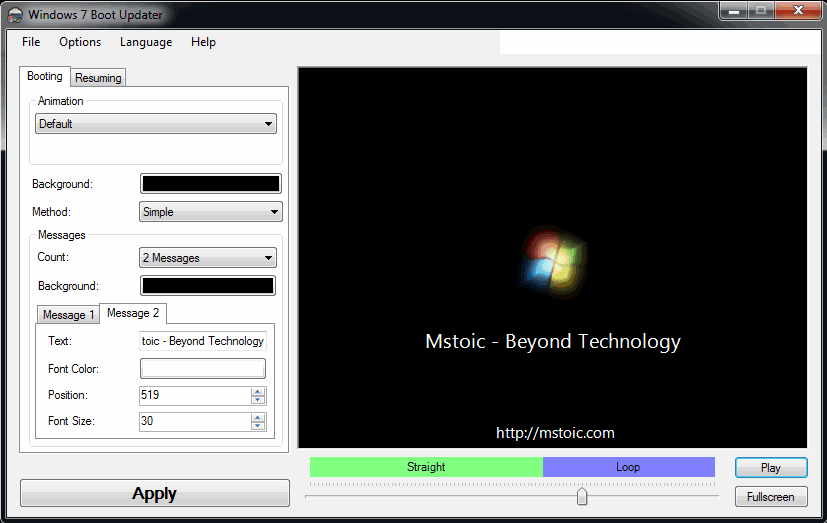Image resolution: width=827 pixels, height=523 pixels.
Task: Select the Message 1 tab
Action: [69, 315]
